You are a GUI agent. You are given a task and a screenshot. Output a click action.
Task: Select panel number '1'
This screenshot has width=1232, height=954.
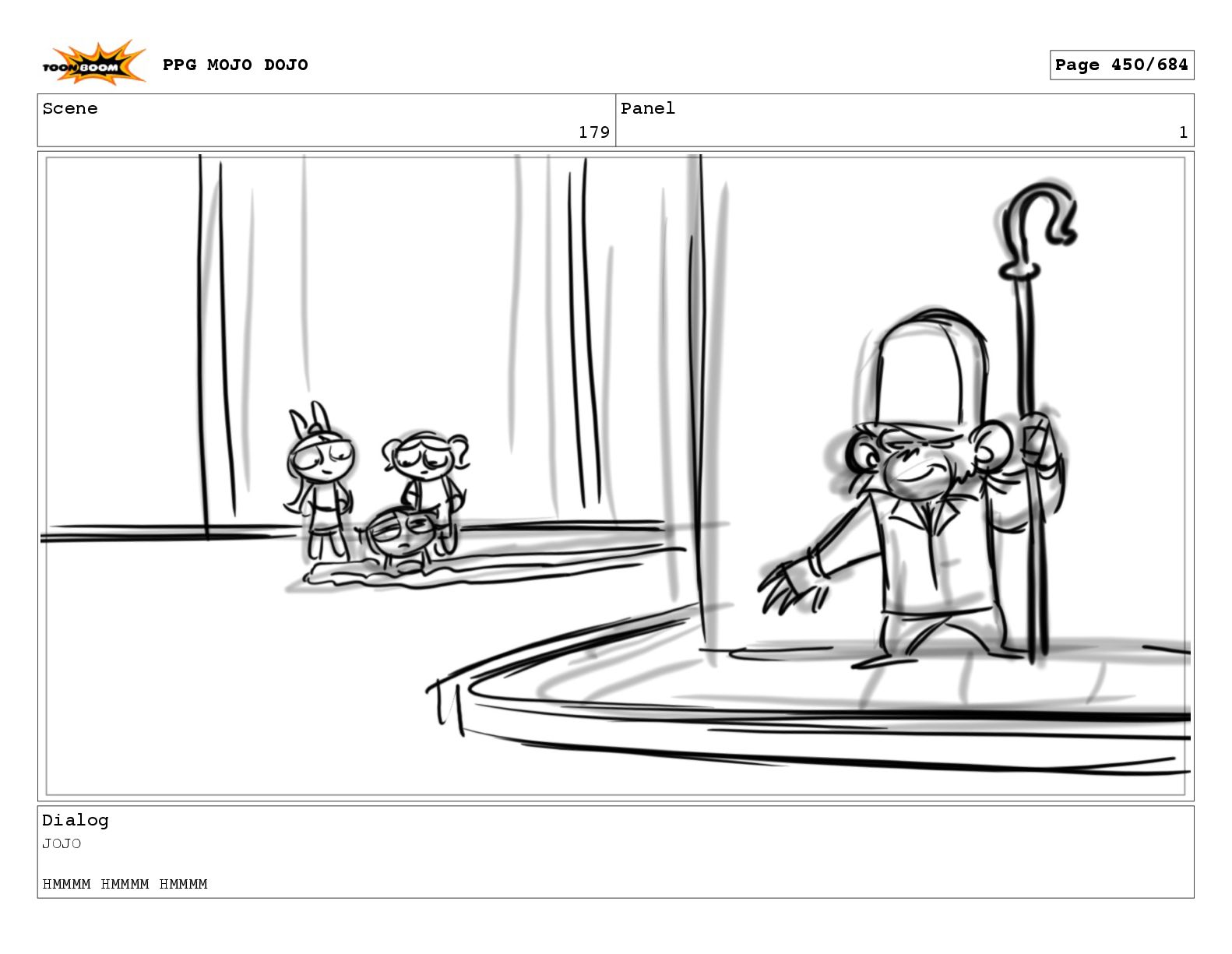(x=1183, y=132)
